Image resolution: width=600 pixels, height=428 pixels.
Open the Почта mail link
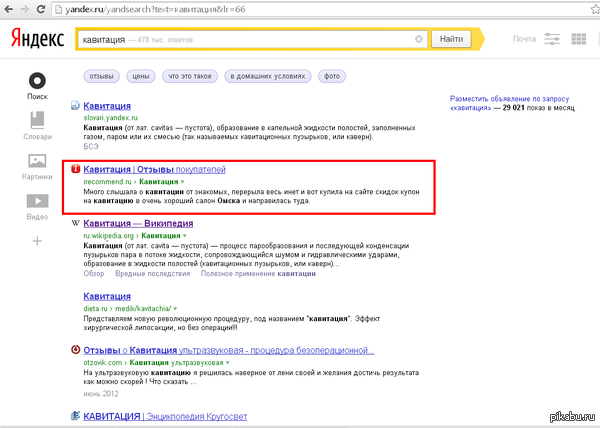[524, 40]
